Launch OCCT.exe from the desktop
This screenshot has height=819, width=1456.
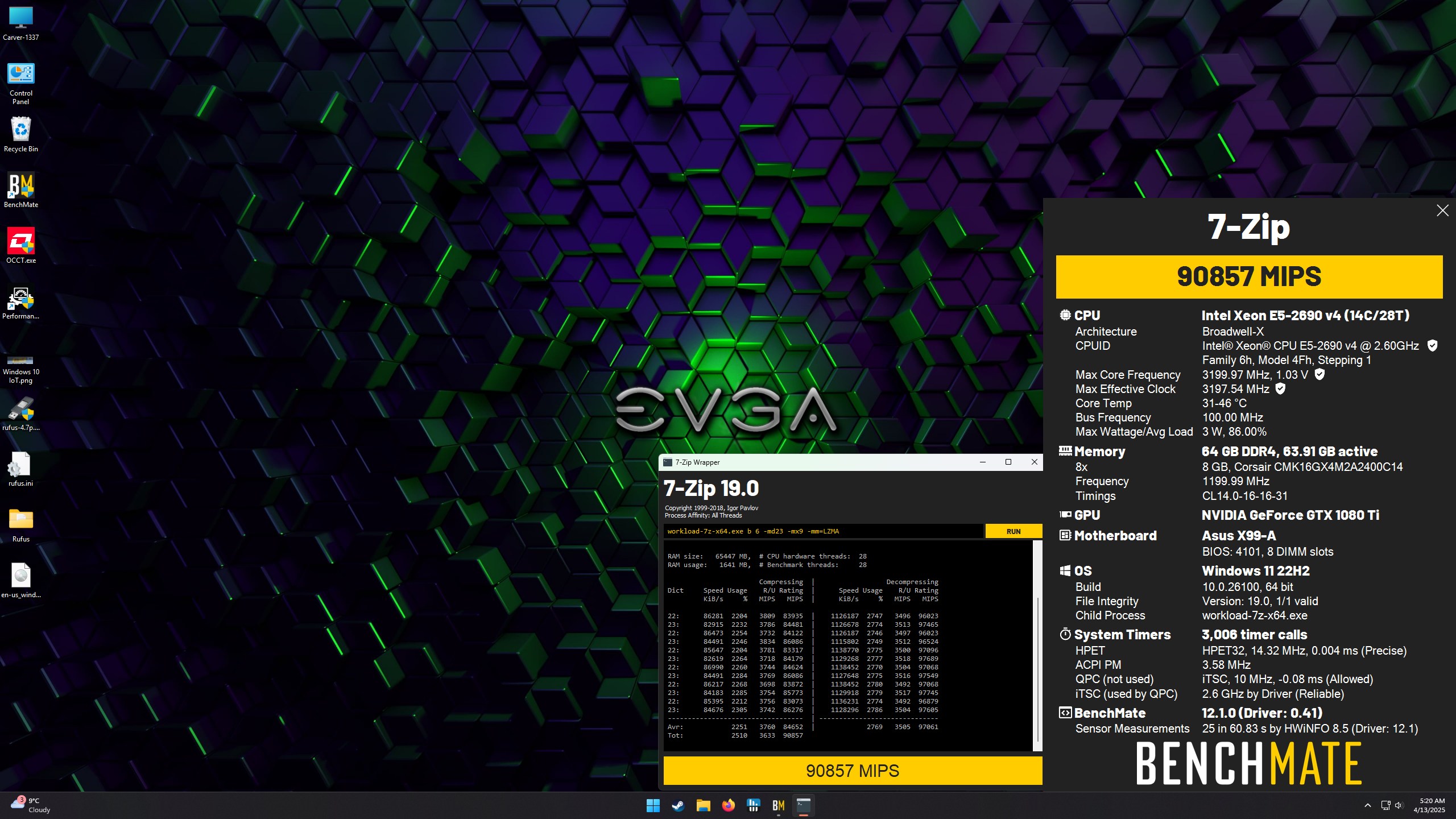tap(21, 246)
